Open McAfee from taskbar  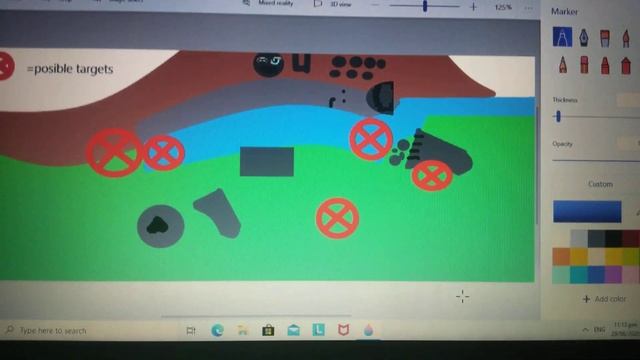[344, 330]
